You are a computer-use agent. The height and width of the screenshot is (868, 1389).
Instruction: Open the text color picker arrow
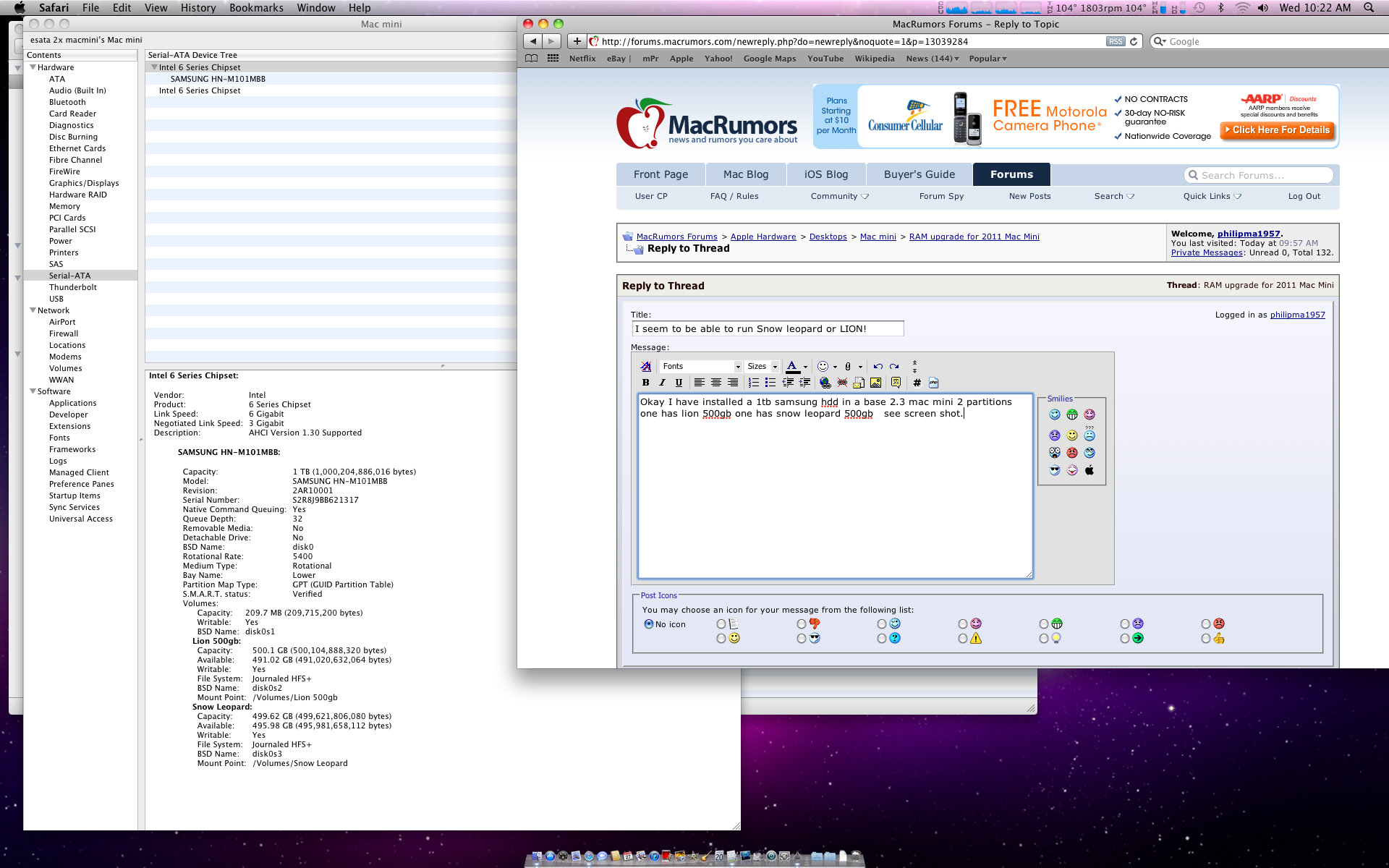(x=805, y=367)
